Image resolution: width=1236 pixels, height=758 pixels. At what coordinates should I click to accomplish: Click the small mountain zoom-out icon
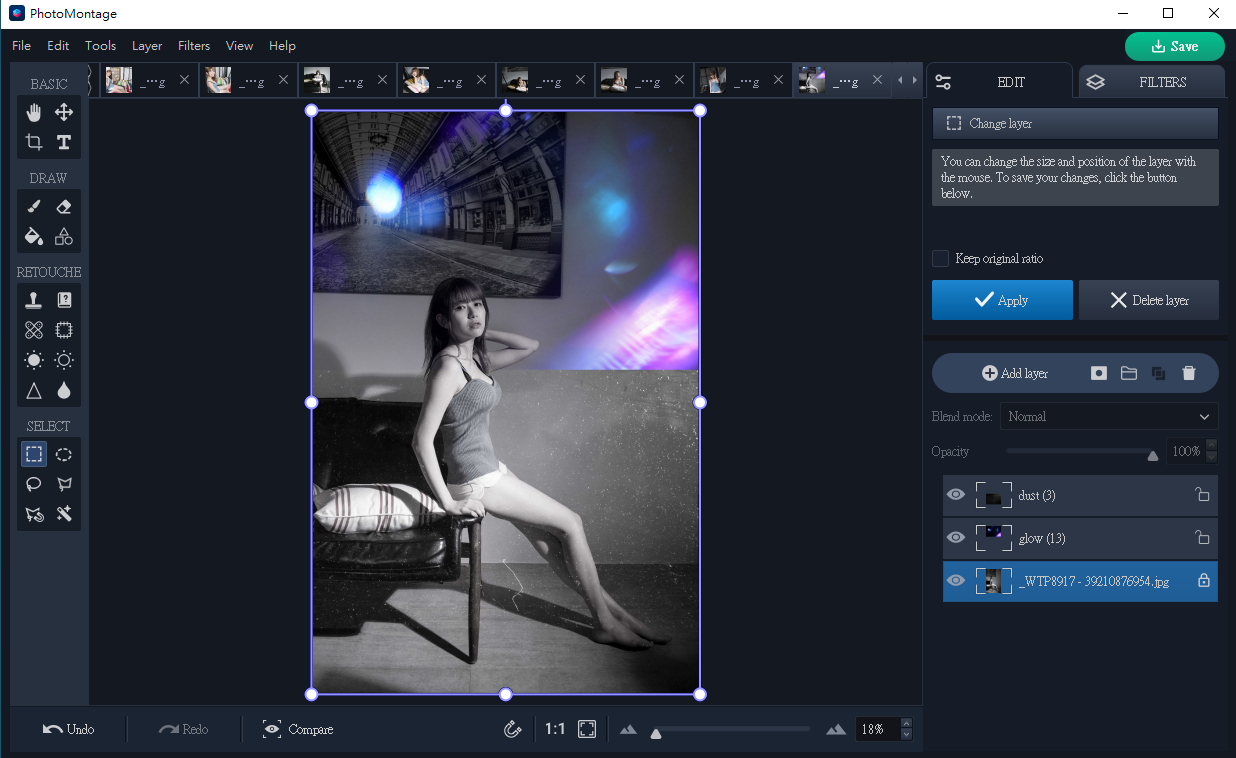pyautogui.click(x=628, y=730)
